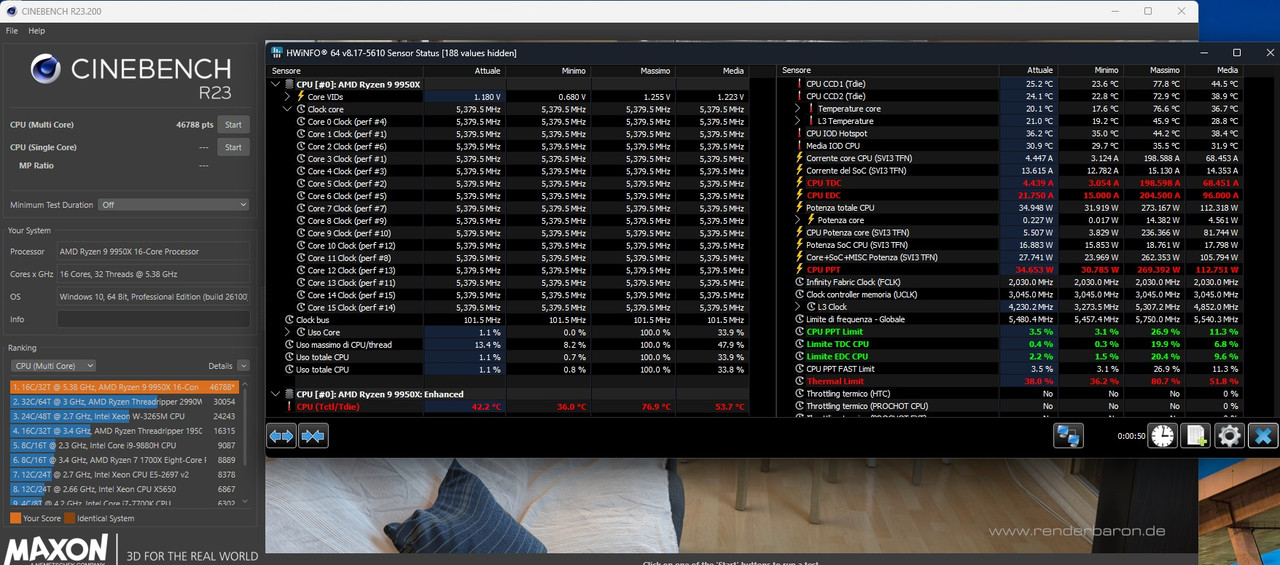Click the HWiNFO 64 title bar icon
1280x565 pixels.
[277, 52]
